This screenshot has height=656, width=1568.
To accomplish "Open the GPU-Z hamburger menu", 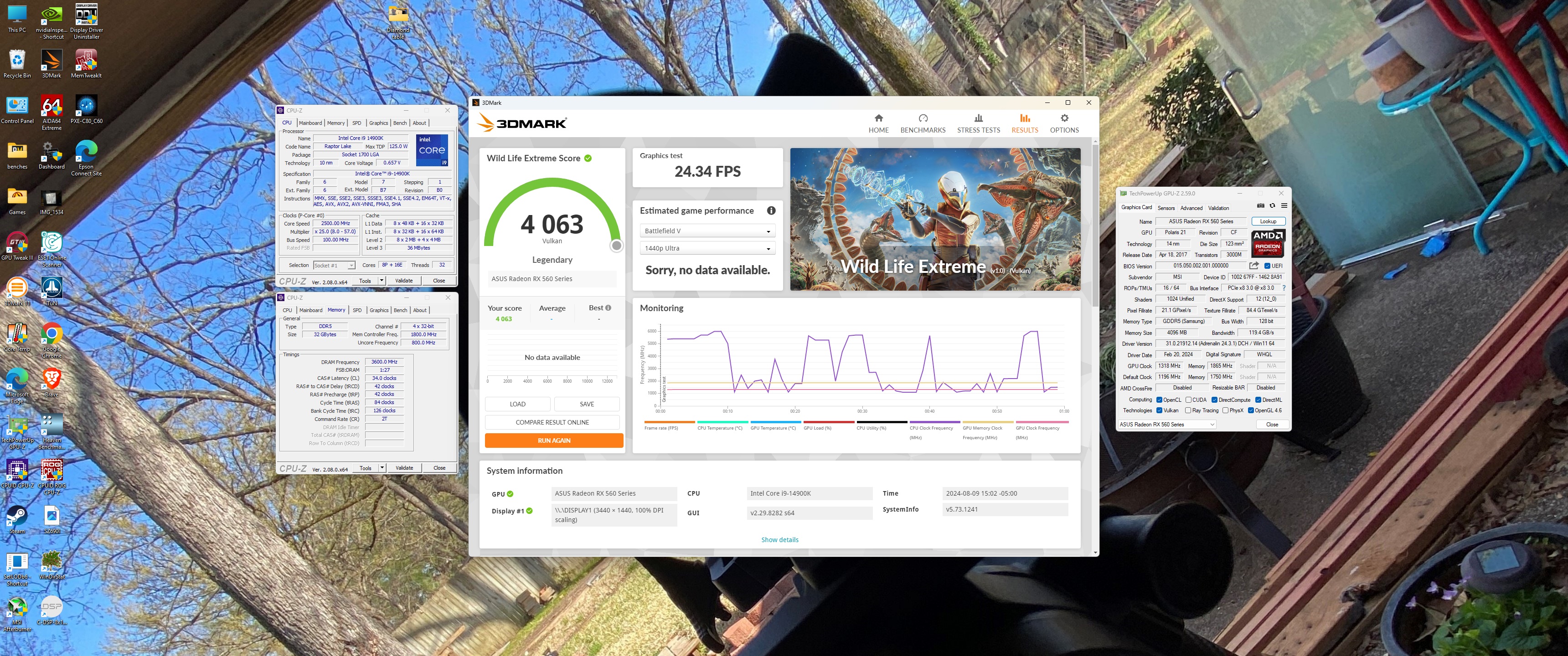I will click(x=1284, y=206).
